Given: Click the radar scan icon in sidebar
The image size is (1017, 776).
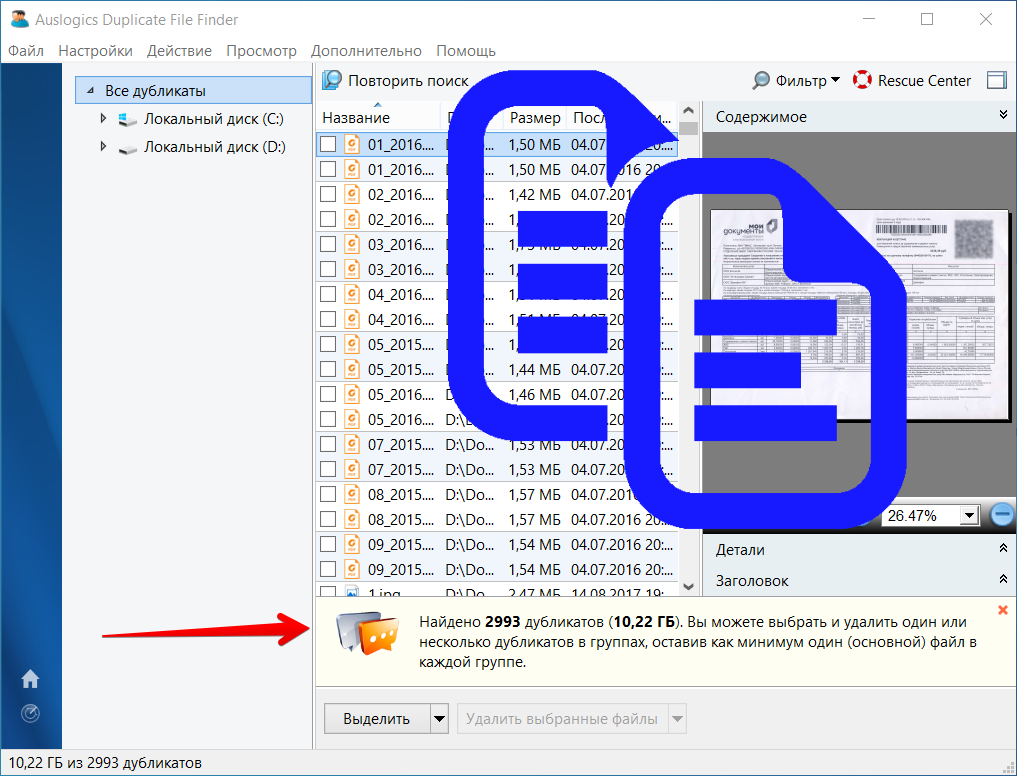Looking at the screenshot, I should coord(30,714).
